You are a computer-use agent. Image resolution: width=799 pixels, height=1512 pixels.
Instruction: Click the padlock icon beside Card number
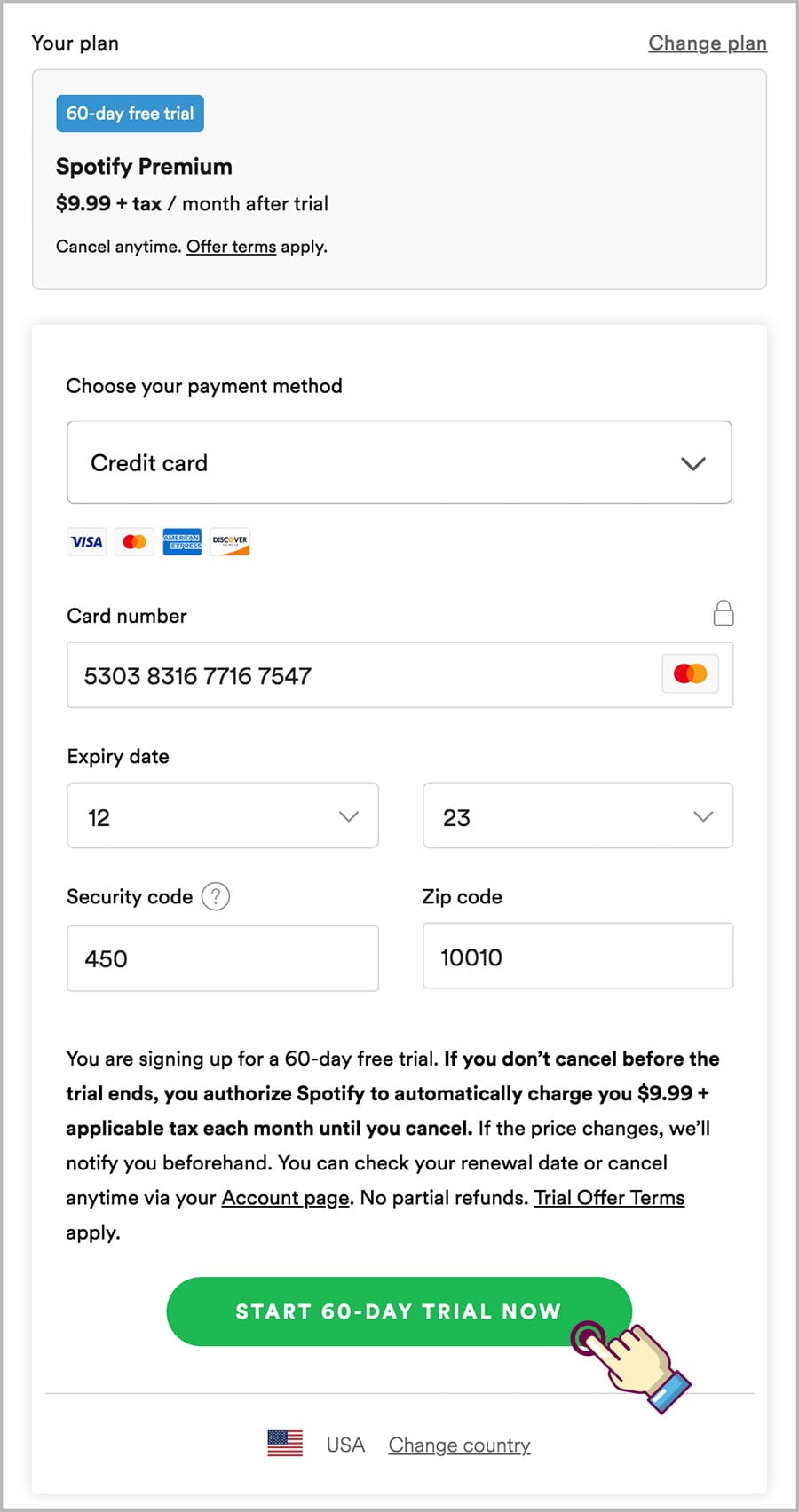724,612
